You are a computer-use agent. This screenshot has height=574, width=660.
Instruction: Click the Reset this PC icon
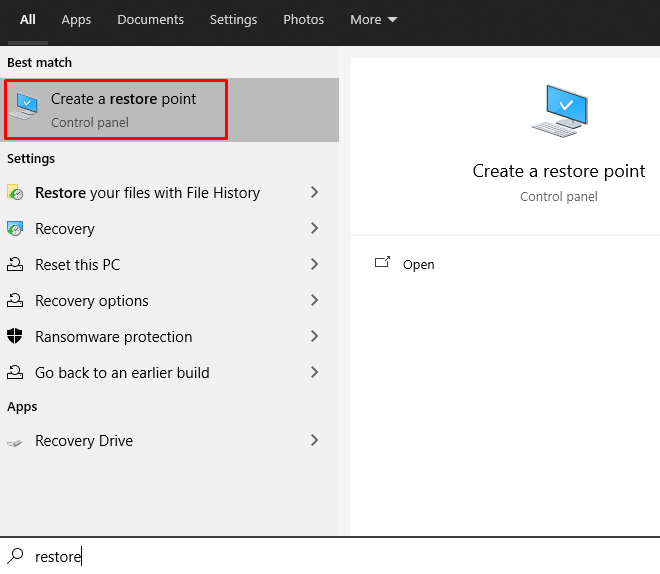[15, 265]
